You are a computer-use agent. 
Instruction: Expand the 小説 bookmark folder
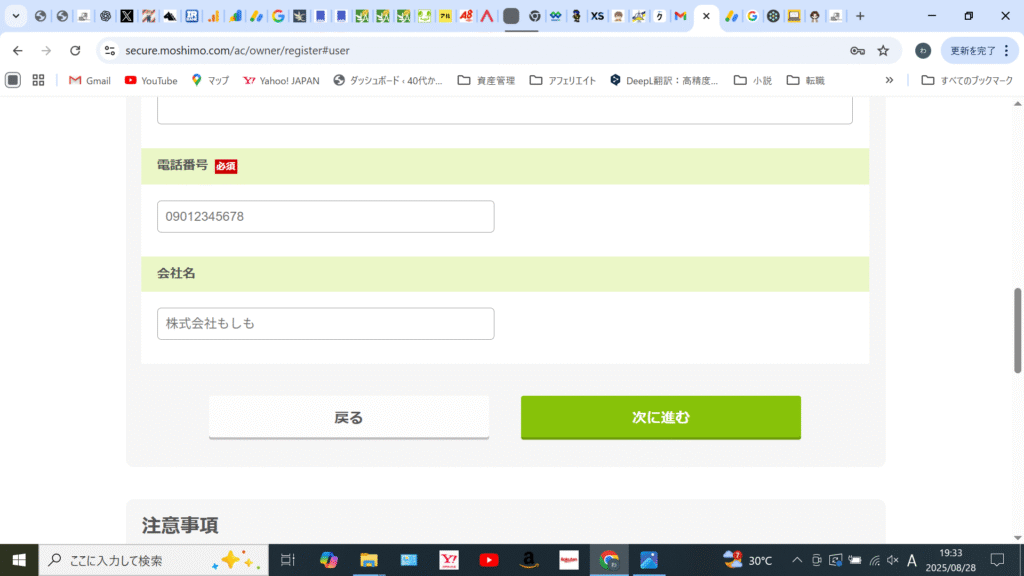752,80
